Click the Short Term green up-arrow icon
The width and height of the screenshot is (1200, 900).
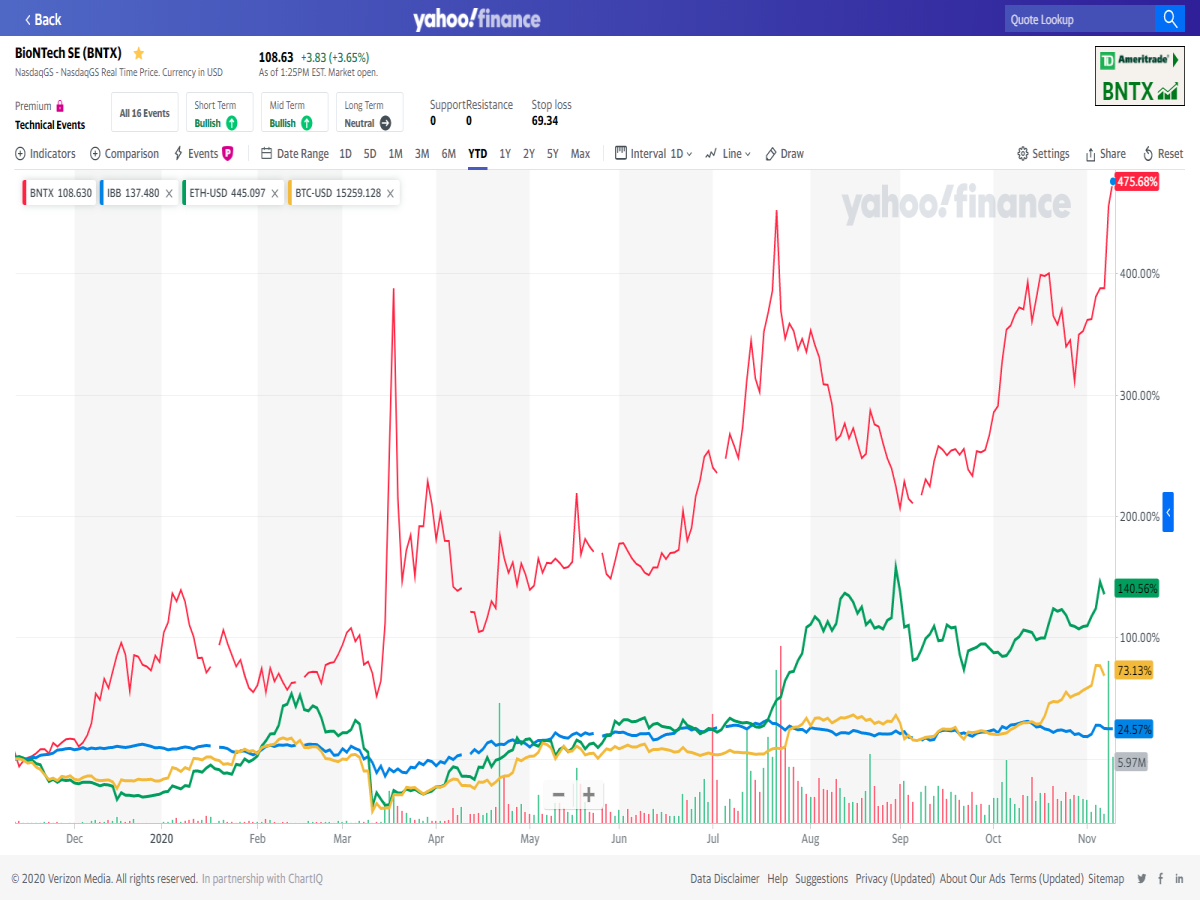(232, 123)
